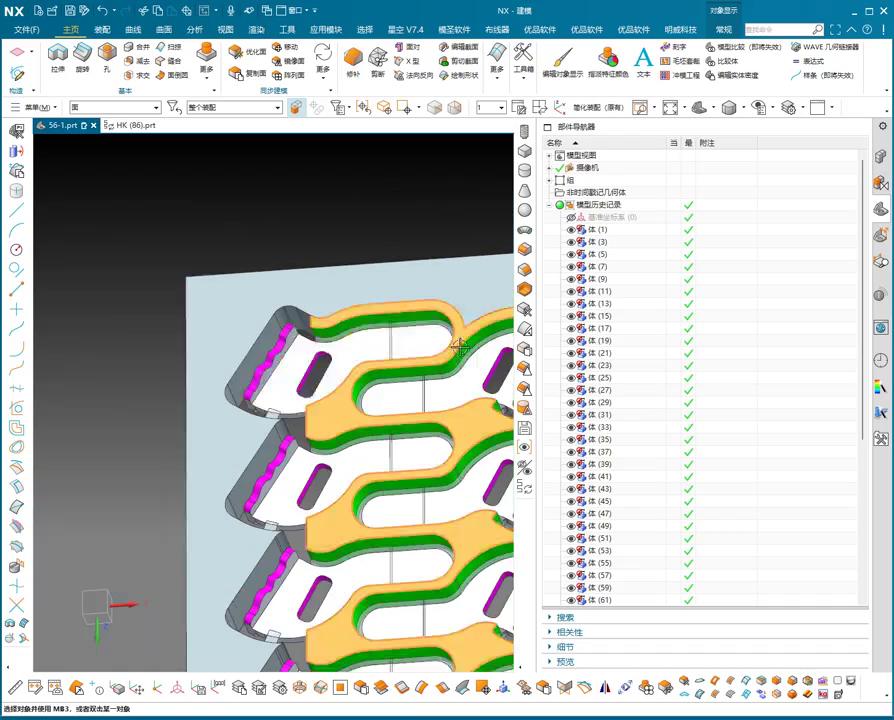Click the 工具箱 toolbox icon
The image size is (894, 720).
click(x=523, y=54)
